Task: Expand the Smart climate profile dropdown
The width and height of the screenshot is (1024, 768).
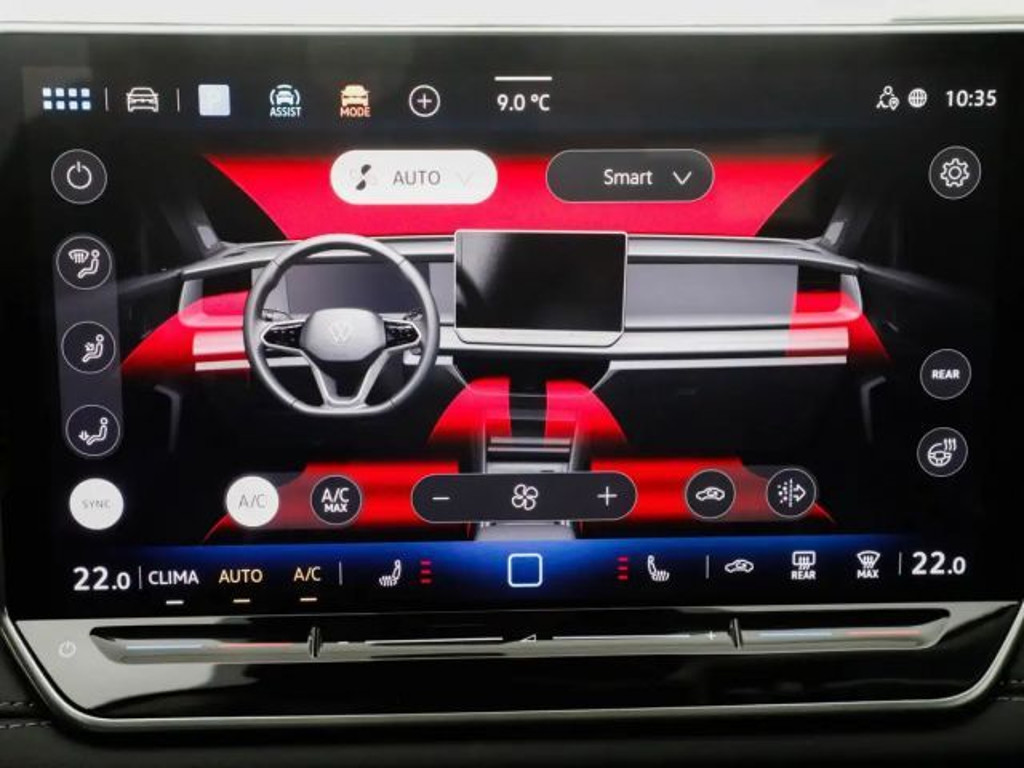Action: click(631, 177)
